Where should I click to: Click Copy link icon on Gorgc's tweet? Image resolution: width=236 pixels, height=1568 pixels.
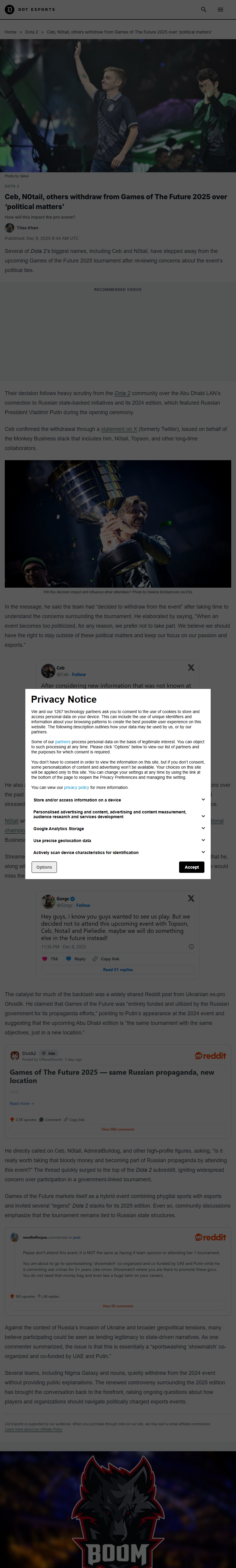pos(95,959)
